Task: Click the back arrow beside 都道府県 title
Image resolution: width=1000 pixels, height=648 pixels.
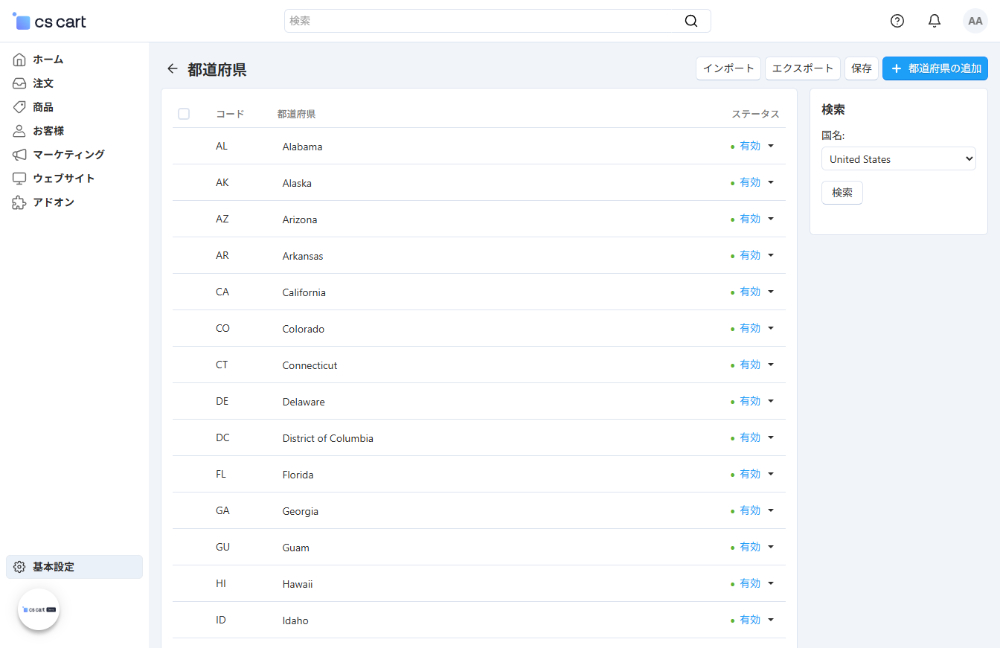Action: (x=172, y=69)
